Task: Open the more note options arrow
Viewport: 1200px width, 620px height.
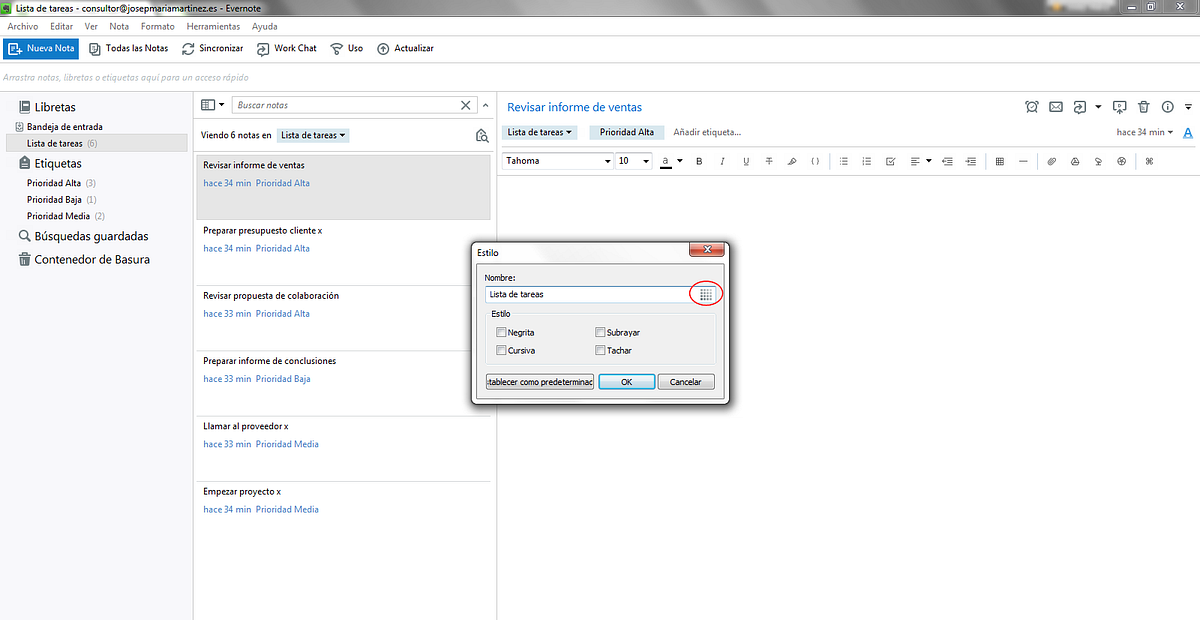Action: tap(1188, 107)
